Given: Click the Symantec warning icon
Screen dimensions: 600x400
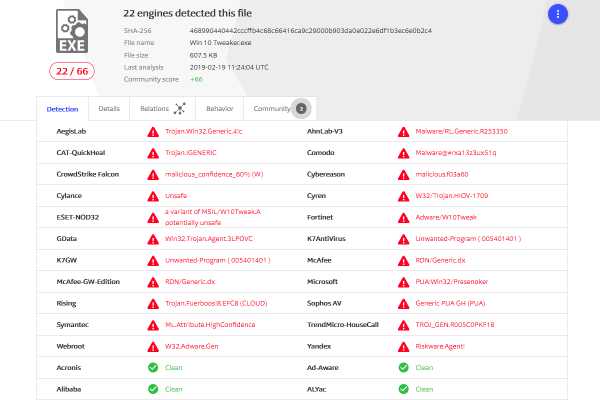Looking at the screenshot, I should (153, 325).
